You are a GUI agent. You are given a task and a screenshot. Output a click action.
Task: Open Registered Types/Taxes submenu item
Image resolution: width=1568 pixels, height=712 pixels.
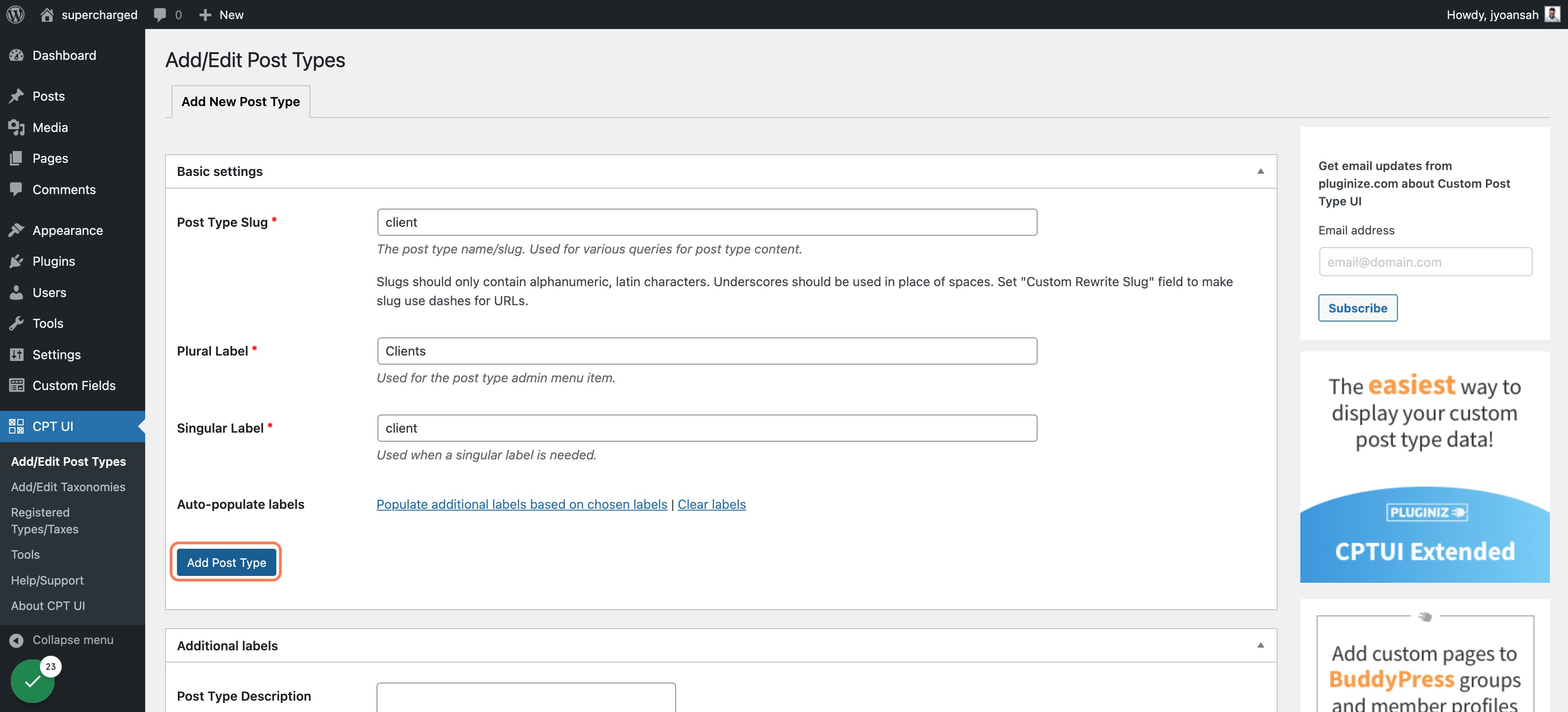[45, 521]
